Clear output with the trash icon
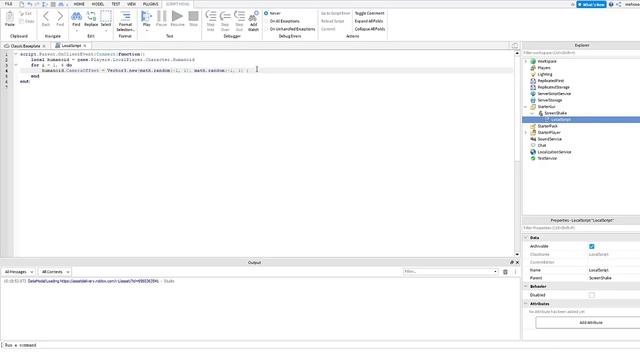The width and height of the screenshot is (640, 360). pyautogui.click(x=505, y=272)
